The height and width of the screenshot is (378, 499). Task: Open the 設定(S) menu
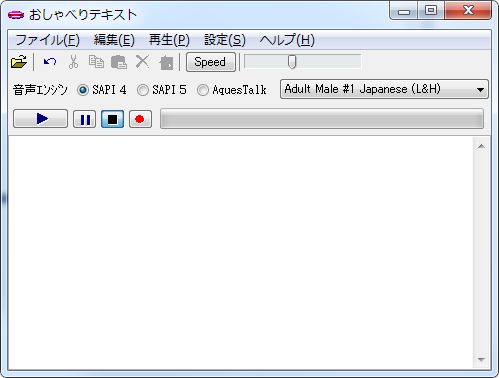225,40
